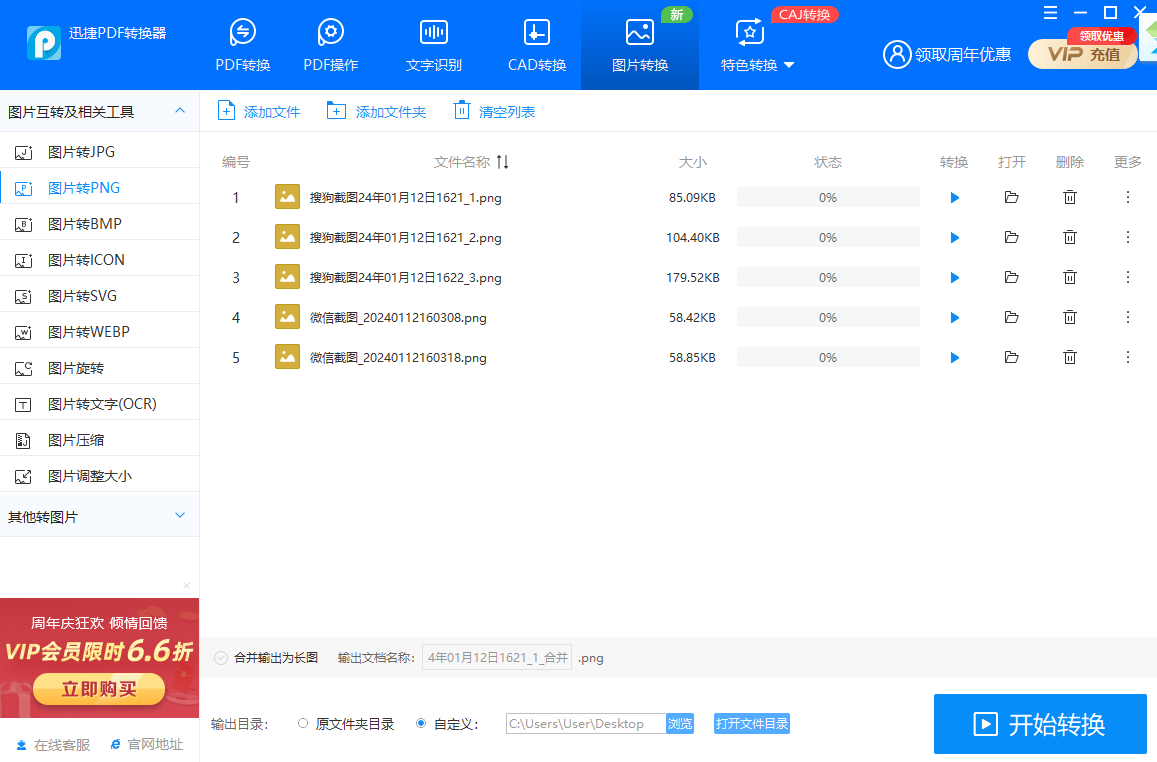
Task: Open more options for 微信截图_20240112160318.png
Action: (1127, 357)
